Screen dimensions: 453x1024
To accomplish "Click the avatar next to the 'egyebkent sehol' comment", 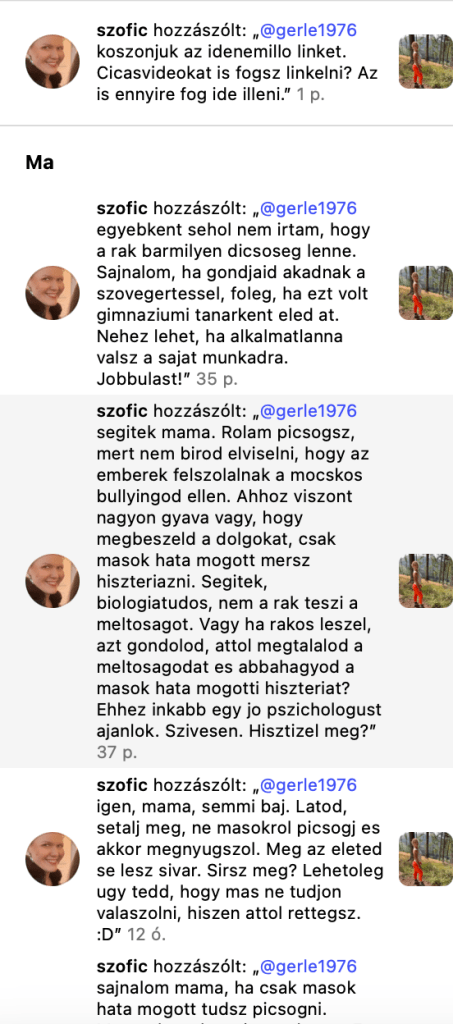I will (52, 293).
